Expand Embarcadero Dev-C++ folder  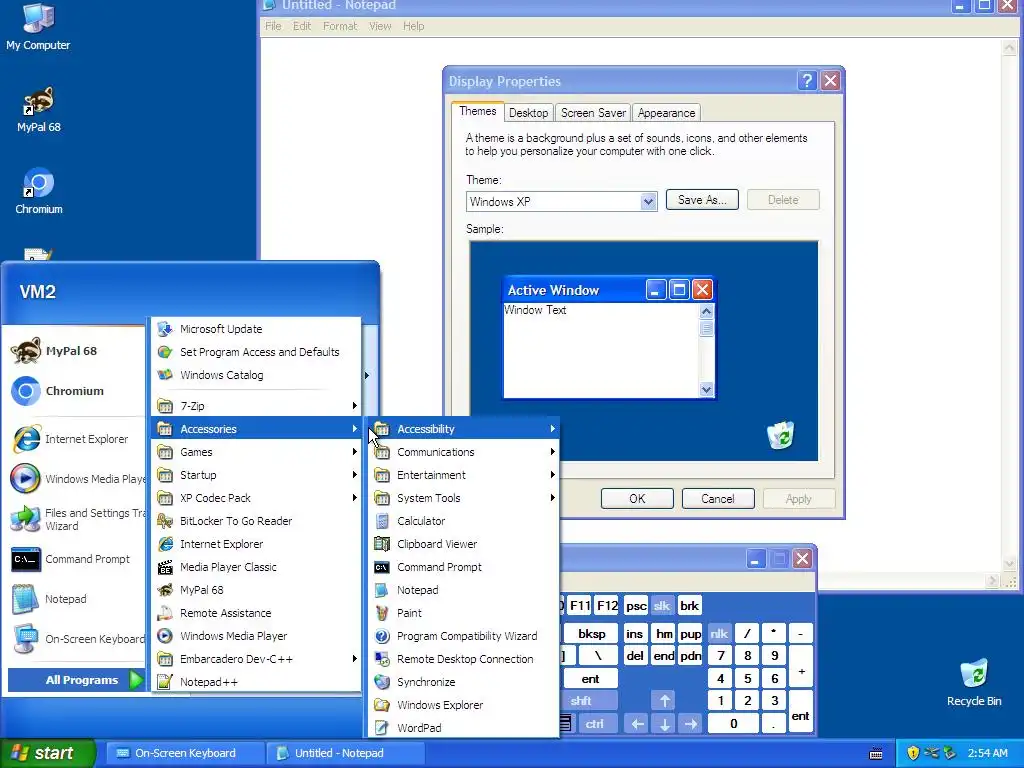coord(257,659)
